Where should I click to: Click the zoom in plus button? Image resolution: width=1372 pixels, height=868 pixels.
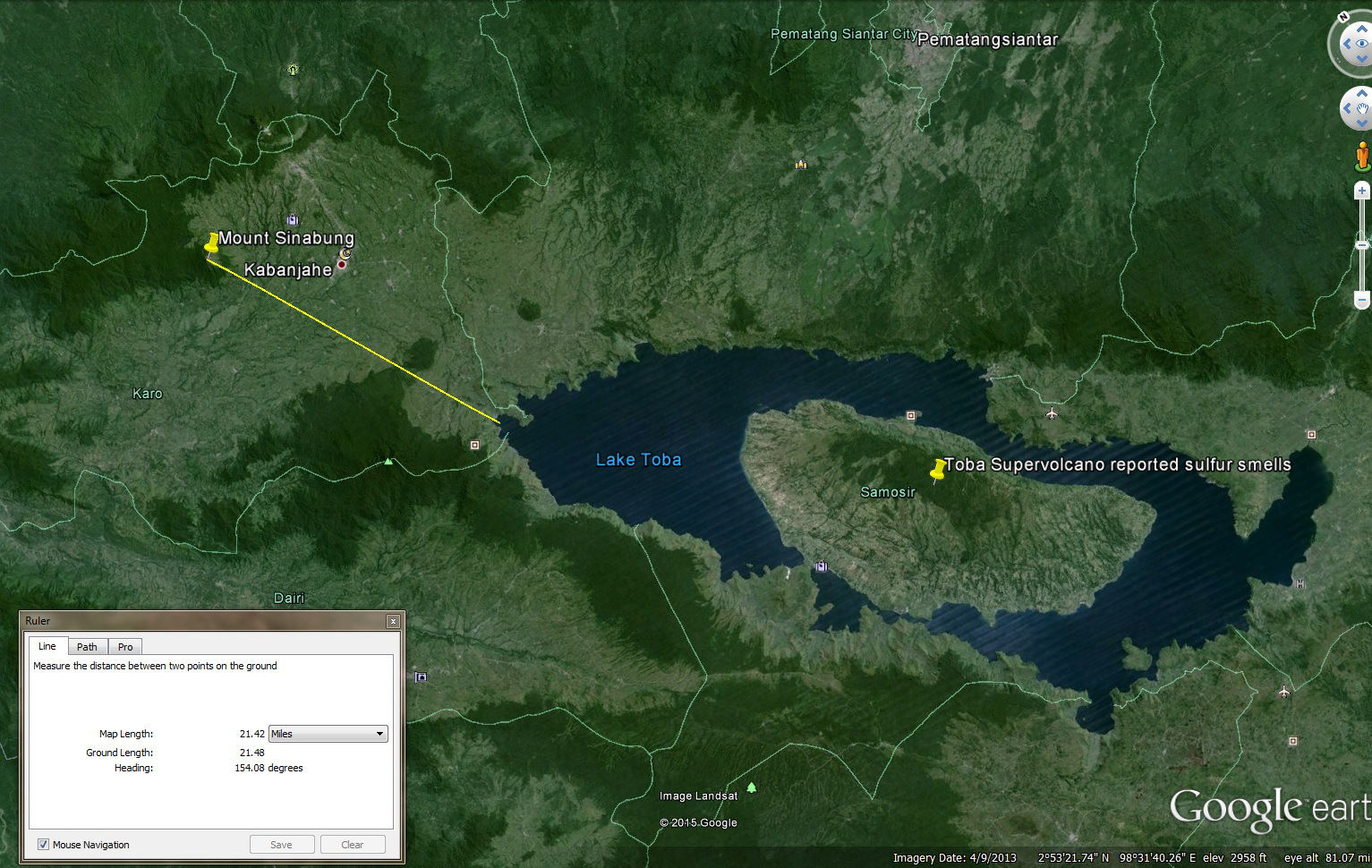(x=1361, y=191)
